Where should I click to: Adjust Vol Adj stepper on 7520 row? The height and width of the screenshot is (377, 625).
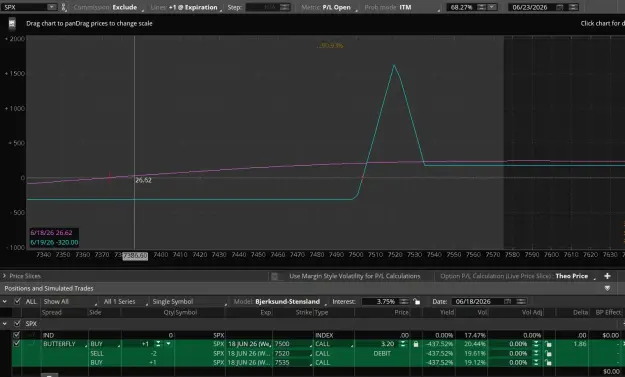click(x=536, y=353)
